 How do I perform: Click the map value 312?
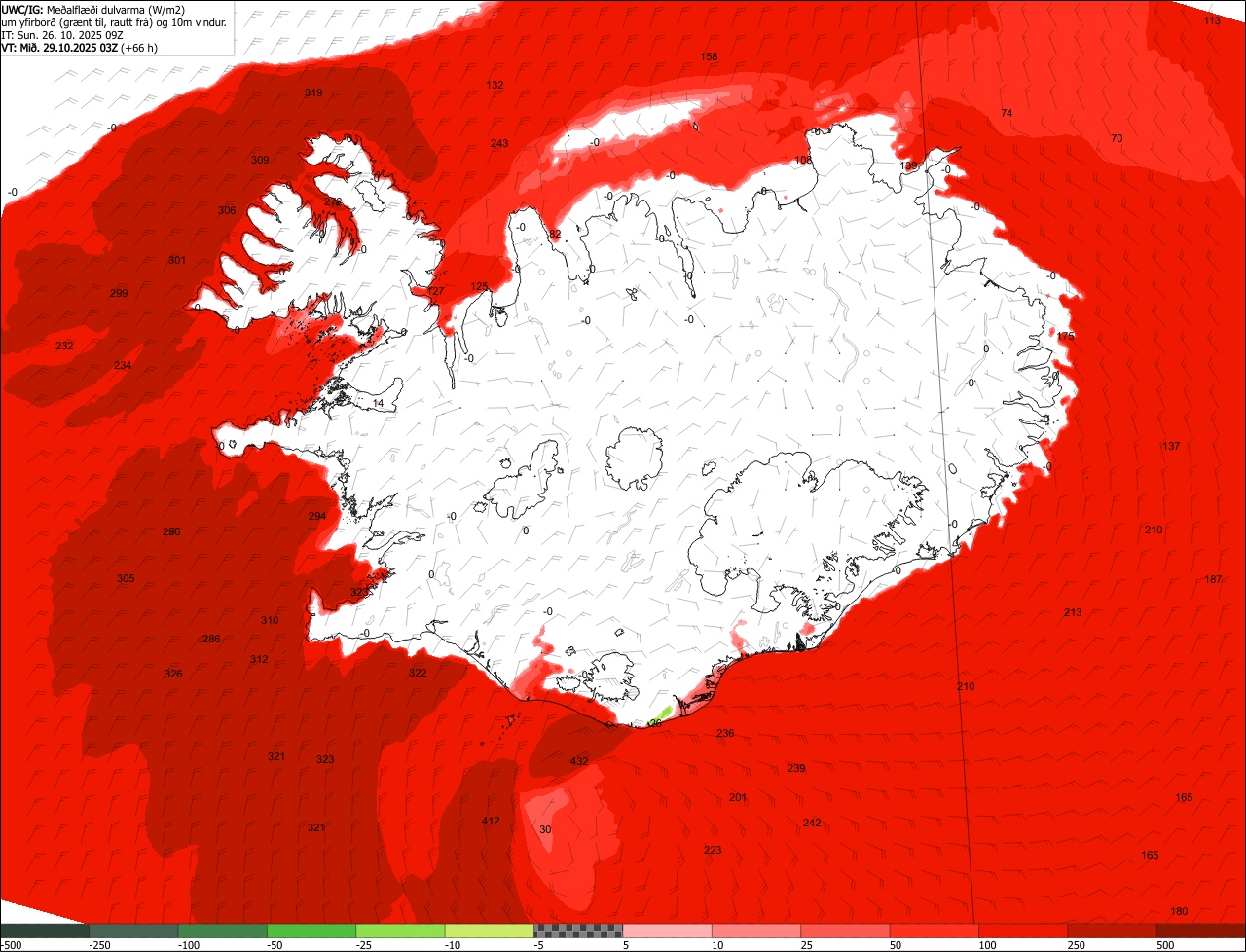[259, 660]
